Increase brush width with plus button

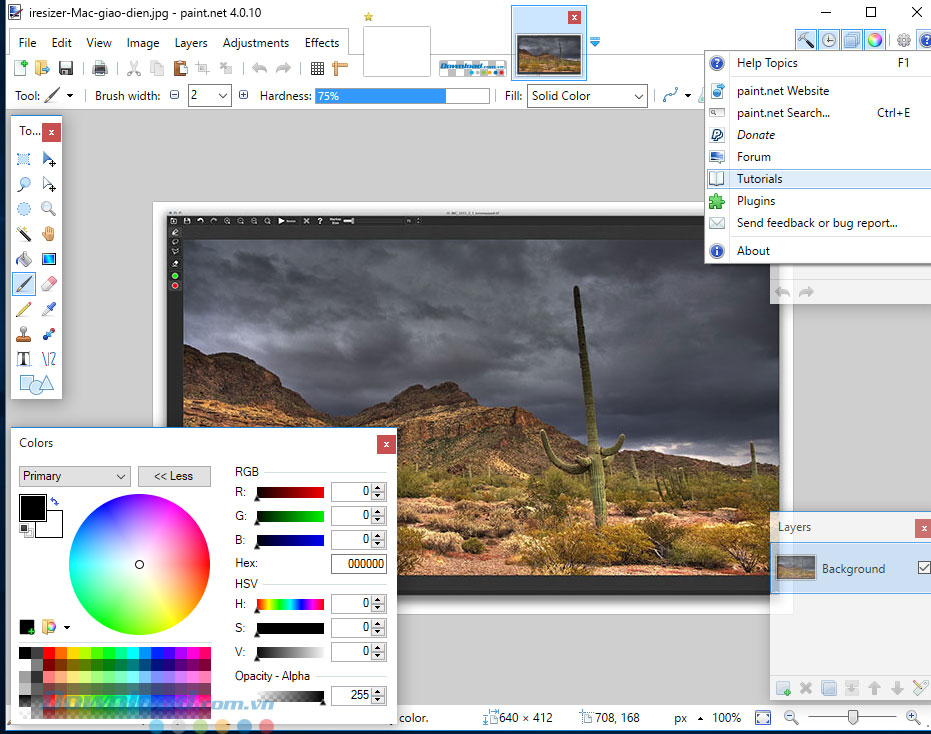[243, 95]
